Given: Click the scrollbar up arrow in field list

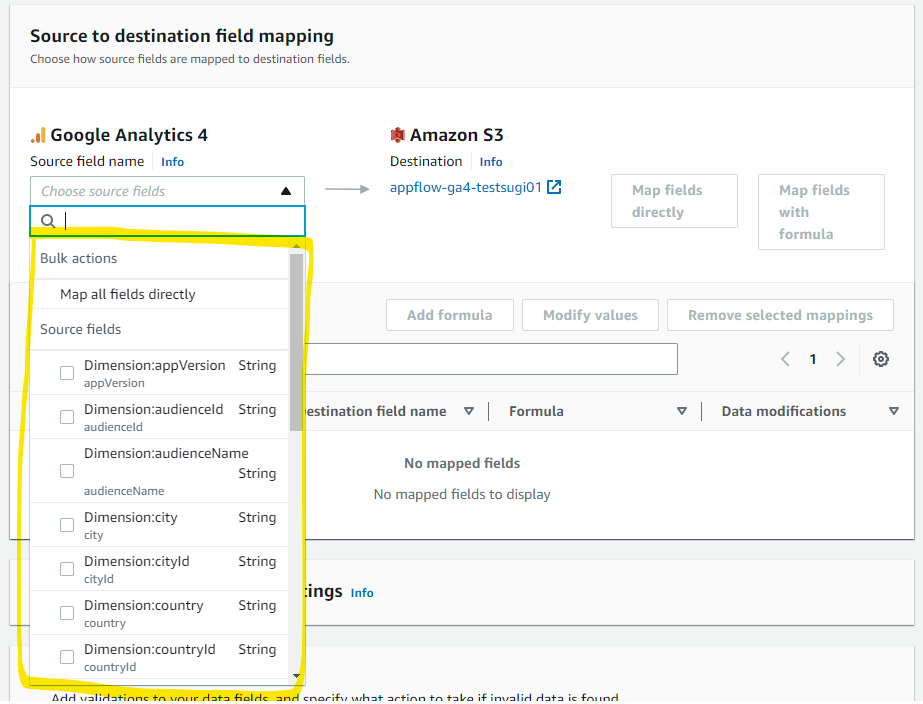Looking at the screenshot, I should pos(296,246).
